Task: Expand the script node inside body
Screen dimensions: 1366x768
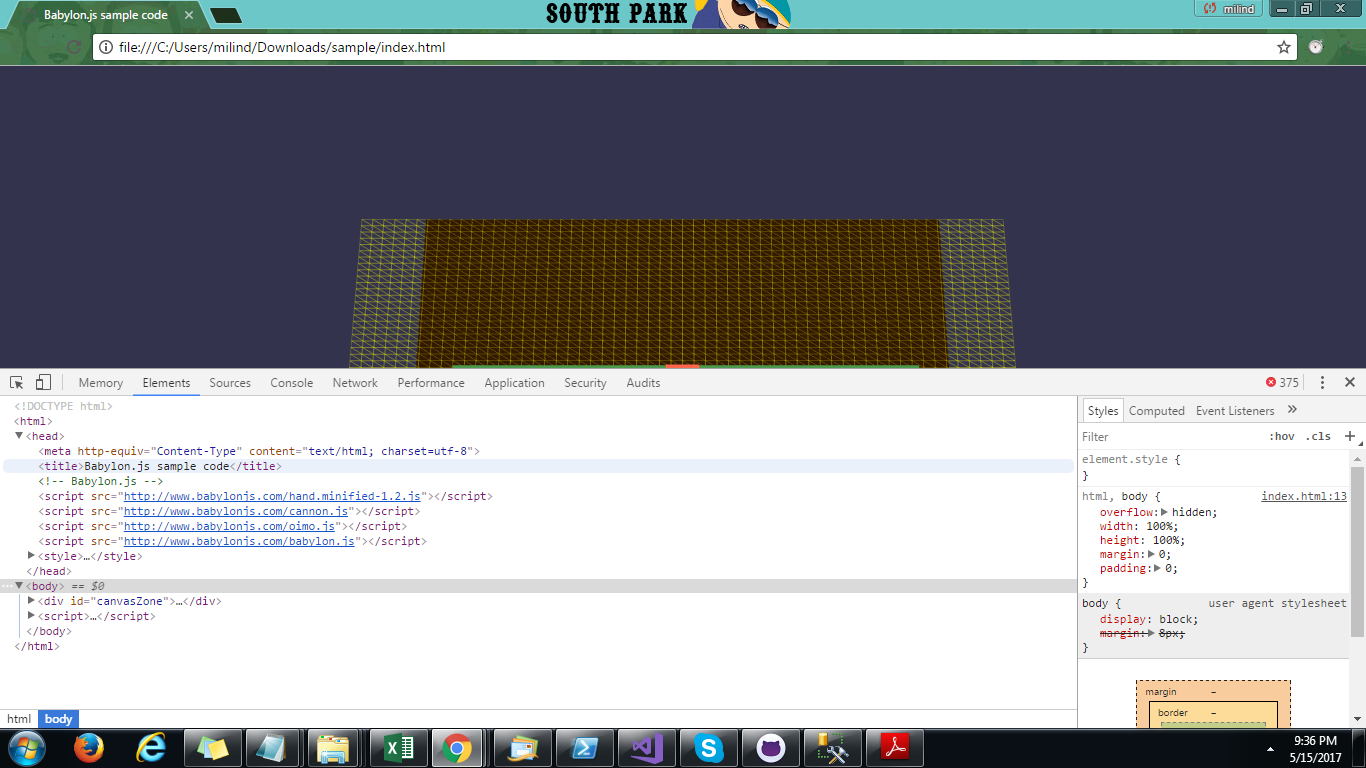Action: click(x=31, y=616)
